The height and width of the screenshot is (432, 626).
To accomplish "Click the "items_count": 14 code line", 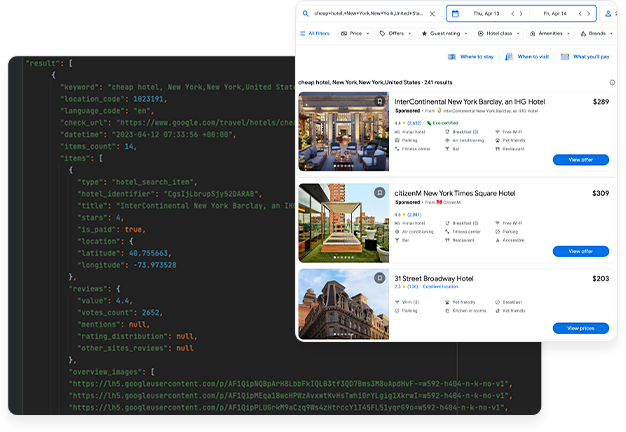I will pyautogui.click(x=98, y=147).
